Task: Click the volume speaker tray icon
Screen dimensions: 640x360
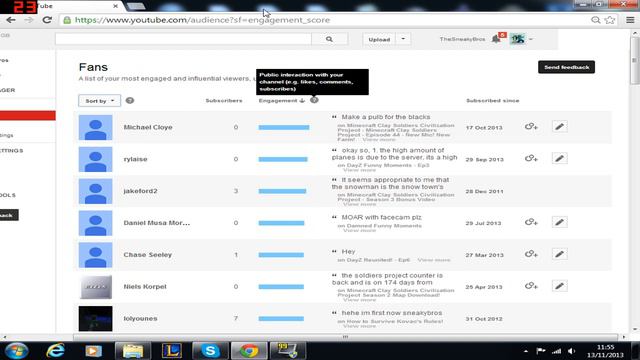Action: click(x=571, y=351)
